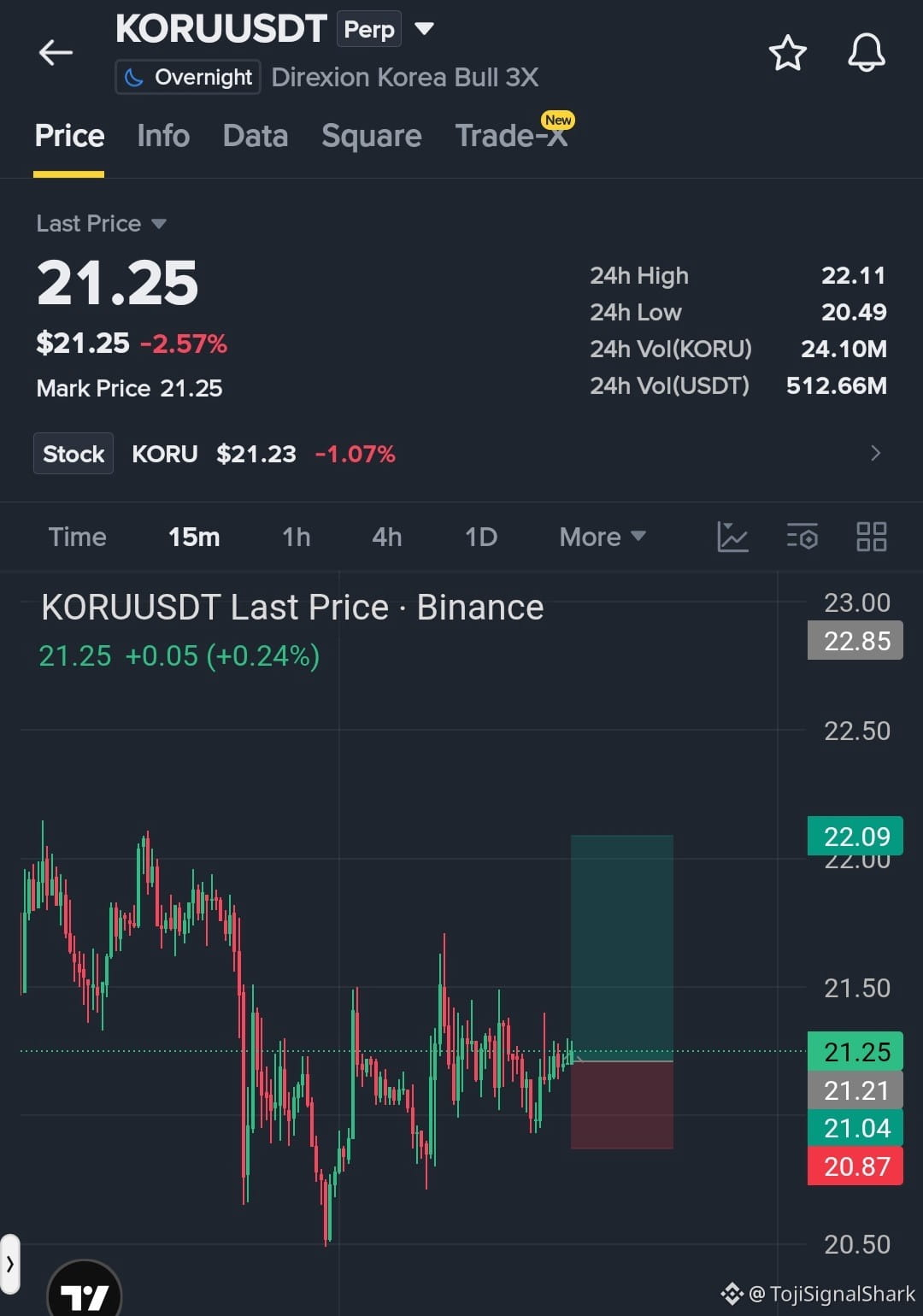
Task: Click the 21.21 grey price label
Action: (855, 1090)
